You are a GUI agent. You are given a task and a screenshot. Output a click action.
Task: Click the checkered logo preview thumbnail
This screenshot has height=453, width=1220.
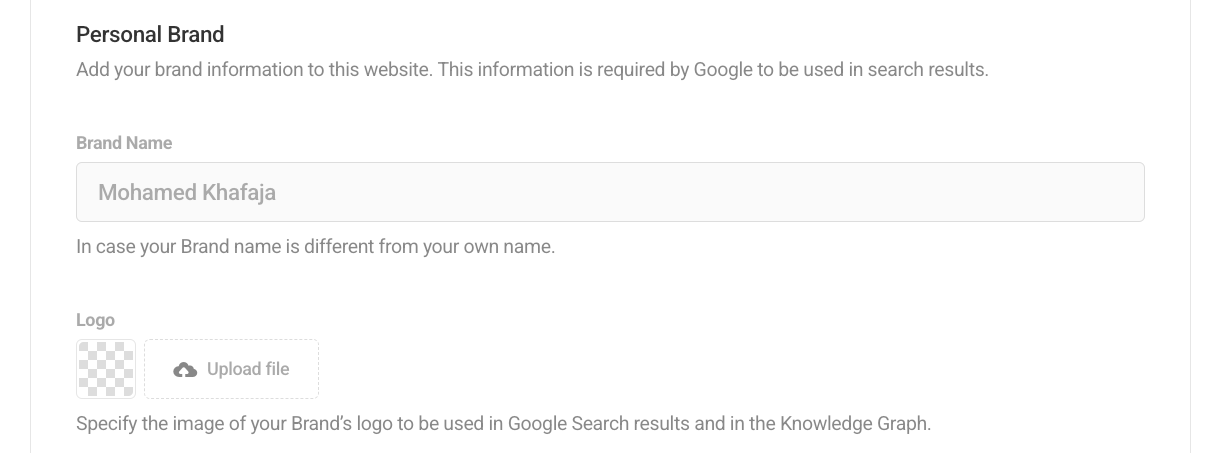[106, 369]
